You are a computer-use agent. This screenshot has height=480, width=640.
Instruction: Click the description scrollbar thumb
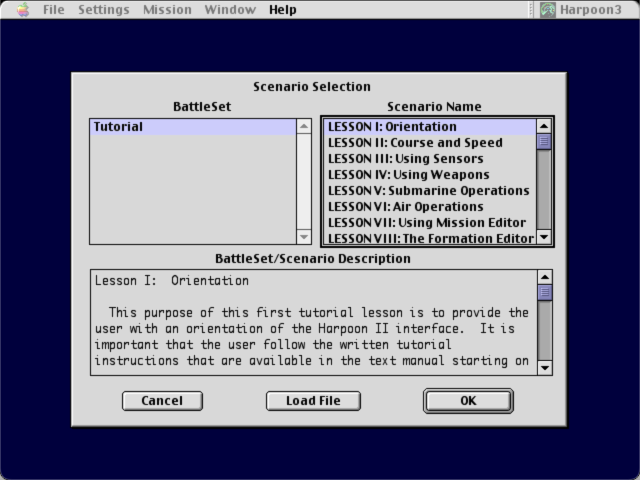545,292
